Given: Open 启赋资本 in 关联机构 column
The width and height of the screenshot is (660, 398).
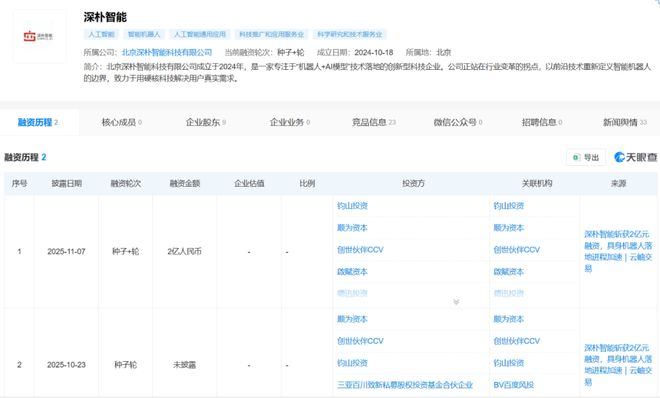Looking at the screenshot, I should click(x=509, y=271).
